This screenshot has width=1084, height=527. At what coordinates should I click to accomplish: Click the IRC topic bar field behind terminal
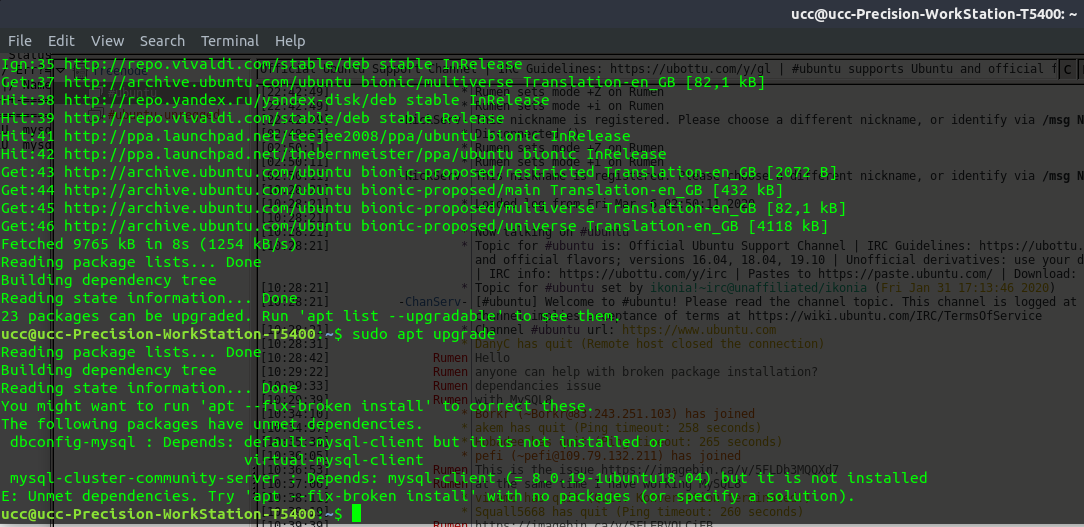[x=657, y=68]
